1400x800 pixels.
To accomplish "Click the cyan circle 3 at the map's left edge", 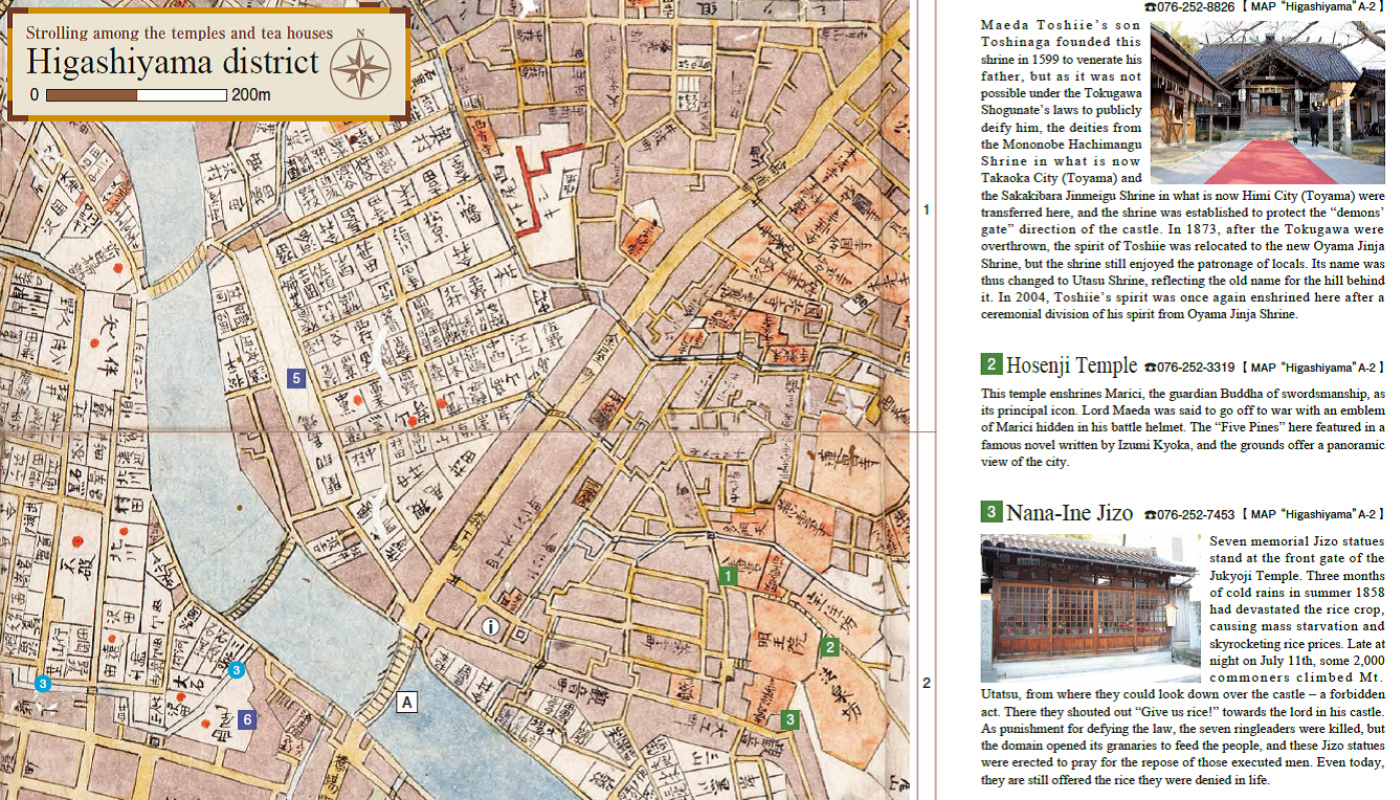I will pyautogui.click(x=42, y=684).
